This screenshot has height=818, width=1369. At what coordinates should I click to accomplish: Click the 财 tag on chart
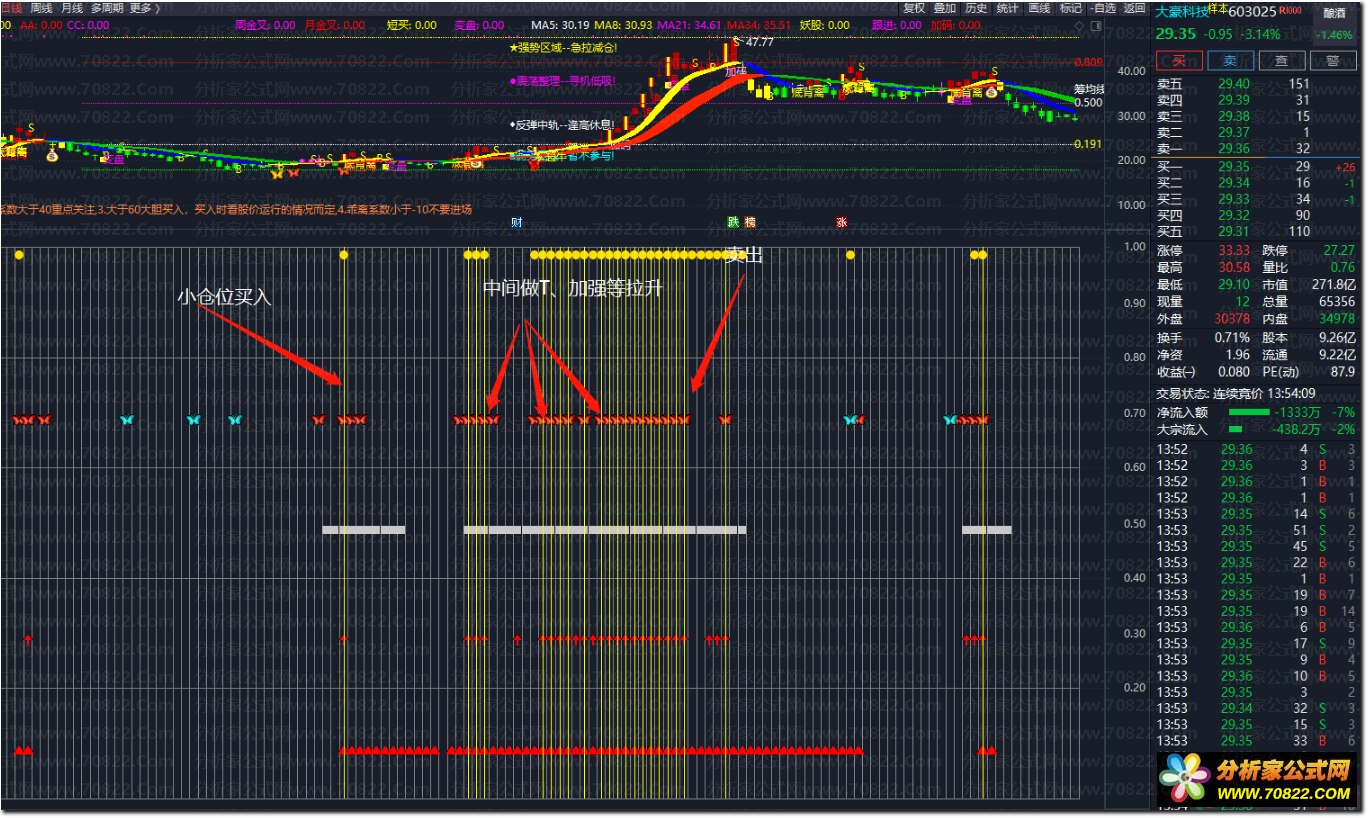[516, 222]
